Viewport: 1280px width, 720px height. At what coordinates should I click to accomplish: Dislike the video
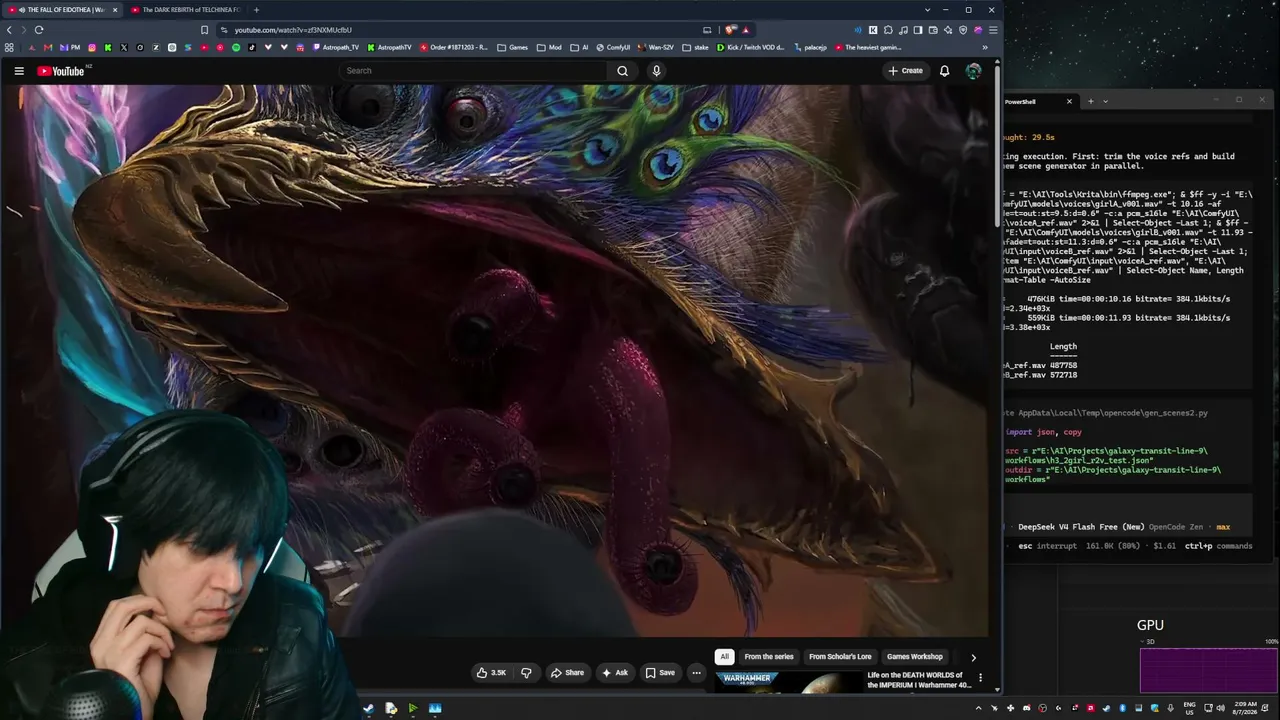click(526, 673)
